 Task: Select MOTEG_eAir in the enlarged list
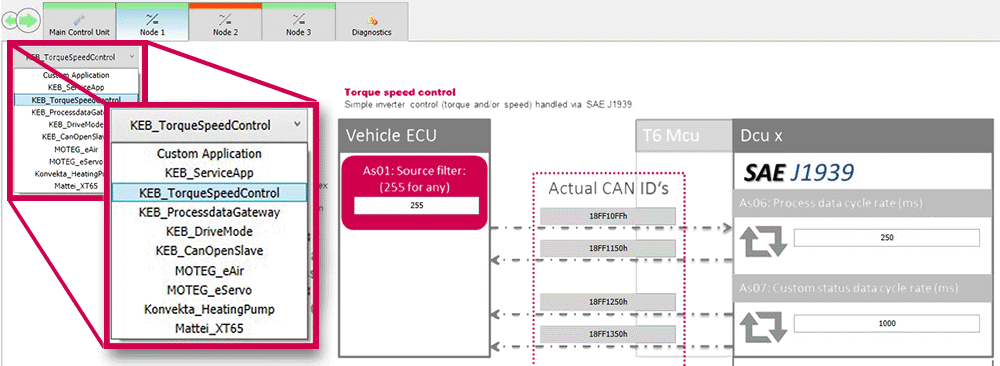click(209, 270)
